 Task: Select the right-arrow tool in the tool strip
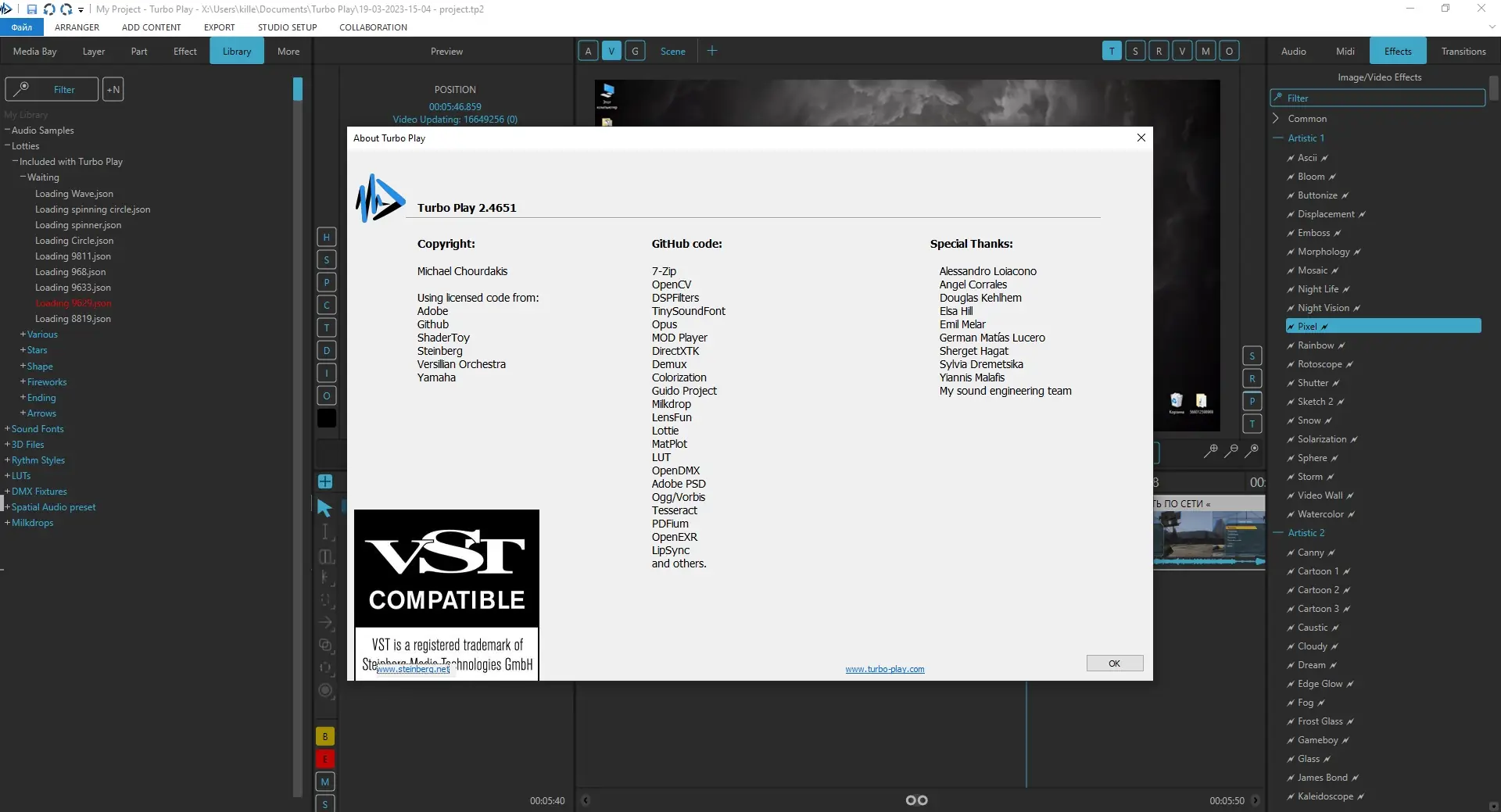click(325, 623)
